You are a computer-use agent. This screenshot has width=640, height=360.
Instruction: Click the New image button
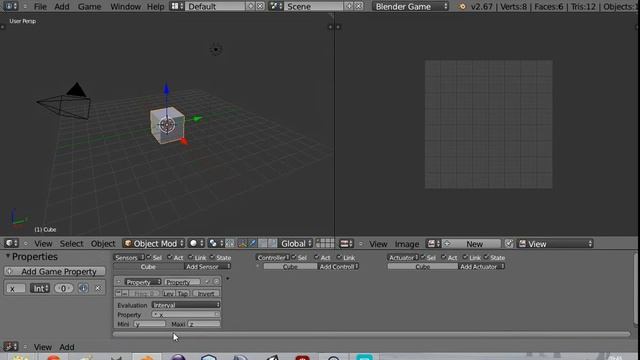(471, 244)
